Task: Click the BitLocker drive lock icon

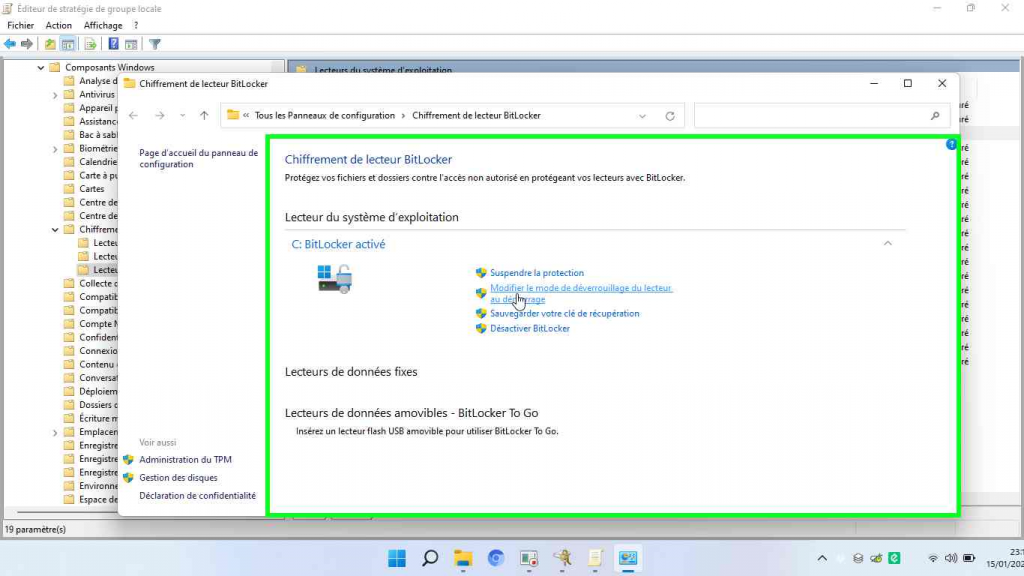Action: (334, 279)
